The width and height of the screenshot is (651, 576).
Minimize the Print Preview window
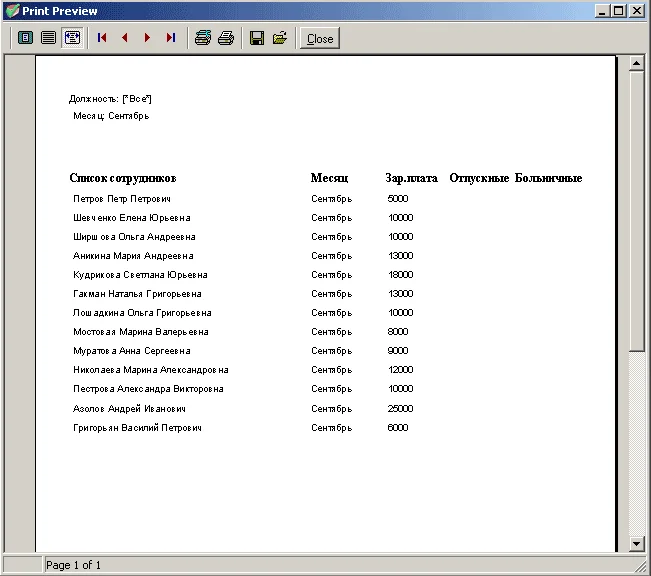coord(603,10)
